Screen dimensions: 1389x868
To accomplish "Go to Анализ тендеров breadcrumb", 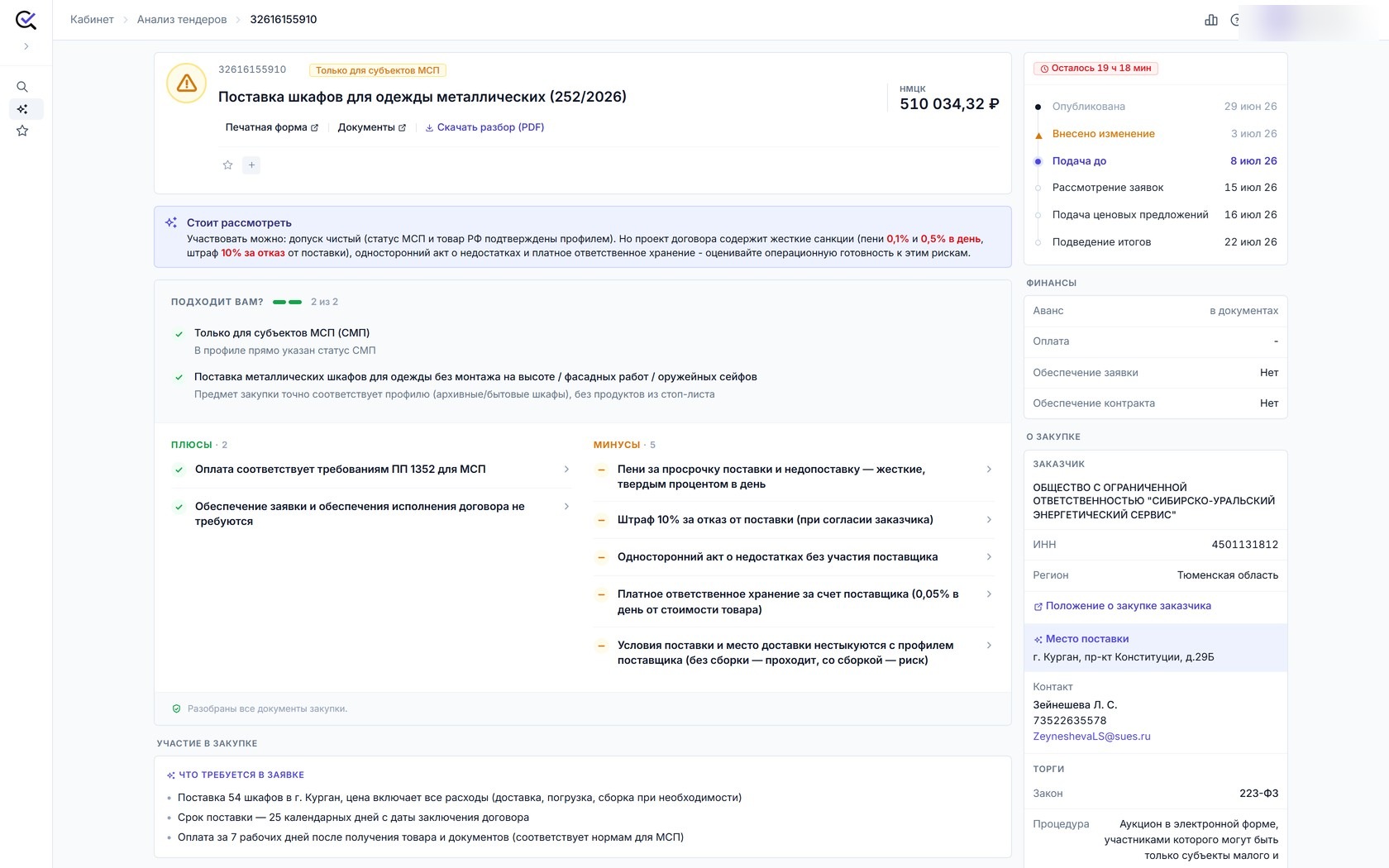I will click(x=182, y=20).
